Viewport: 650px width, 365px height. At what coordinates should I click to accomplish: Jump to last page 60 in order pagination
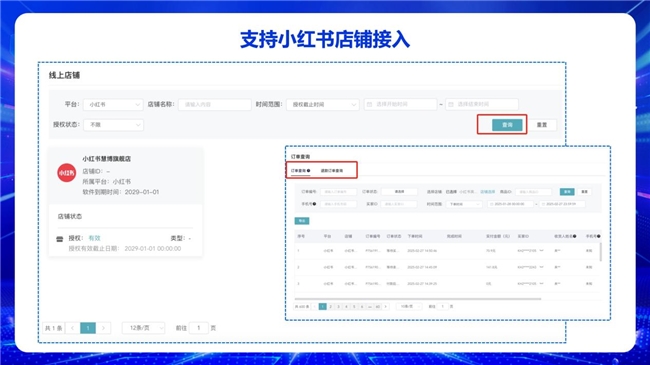coord(378,307)
